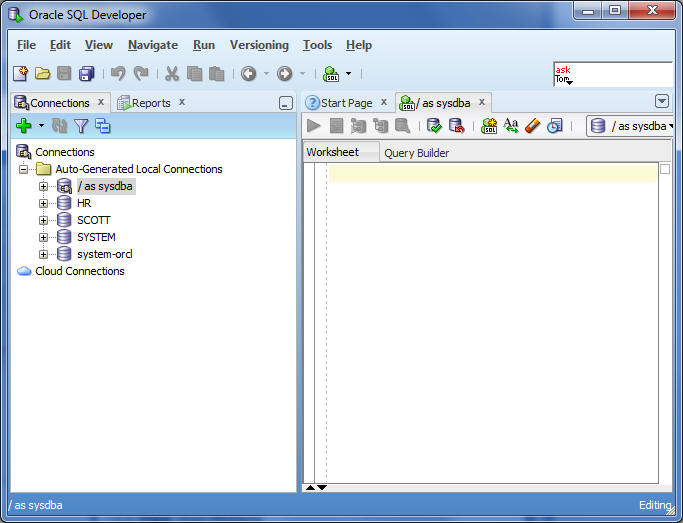Screen dimensions: 683x523
Task: Select the SYSTEM connection in tree
Action: coord(96,237)
